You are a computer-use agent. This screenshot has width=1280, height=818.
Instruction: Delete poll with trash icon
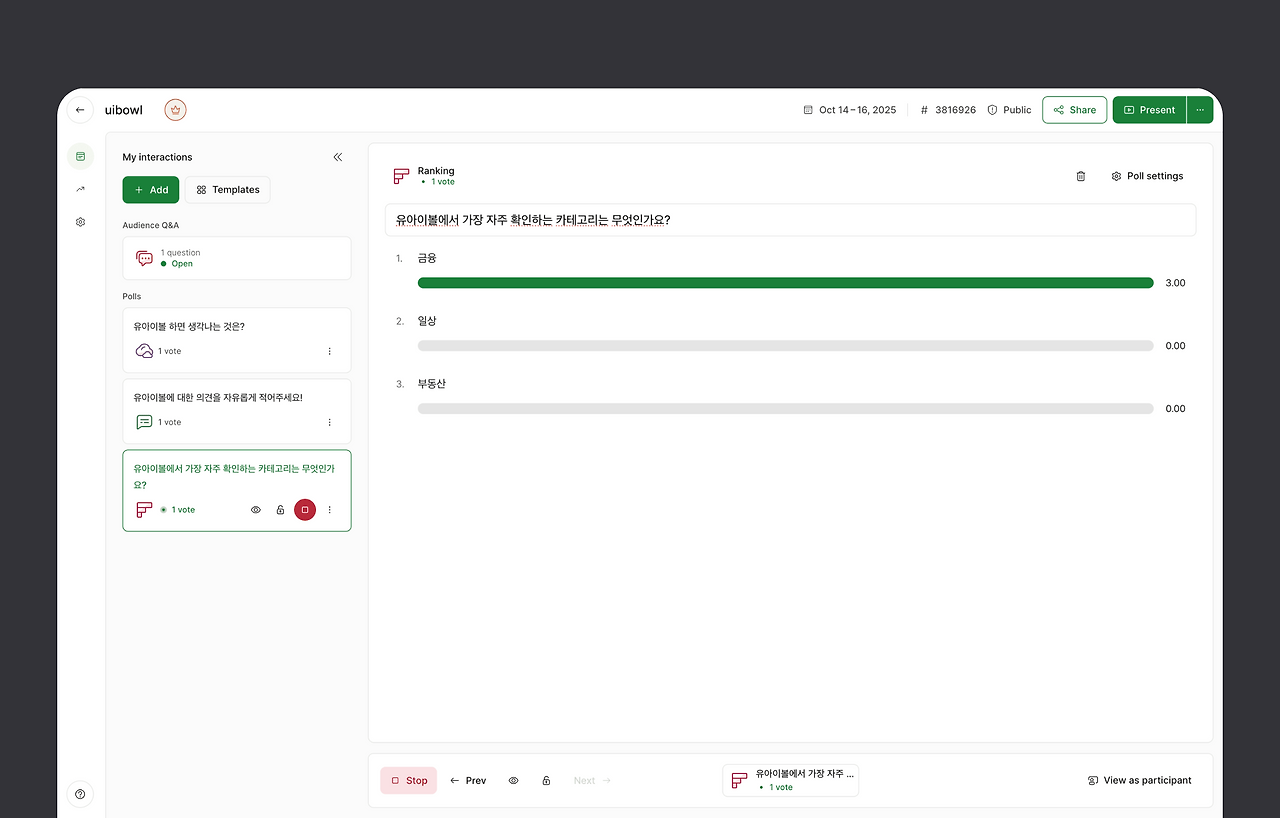1081,176
